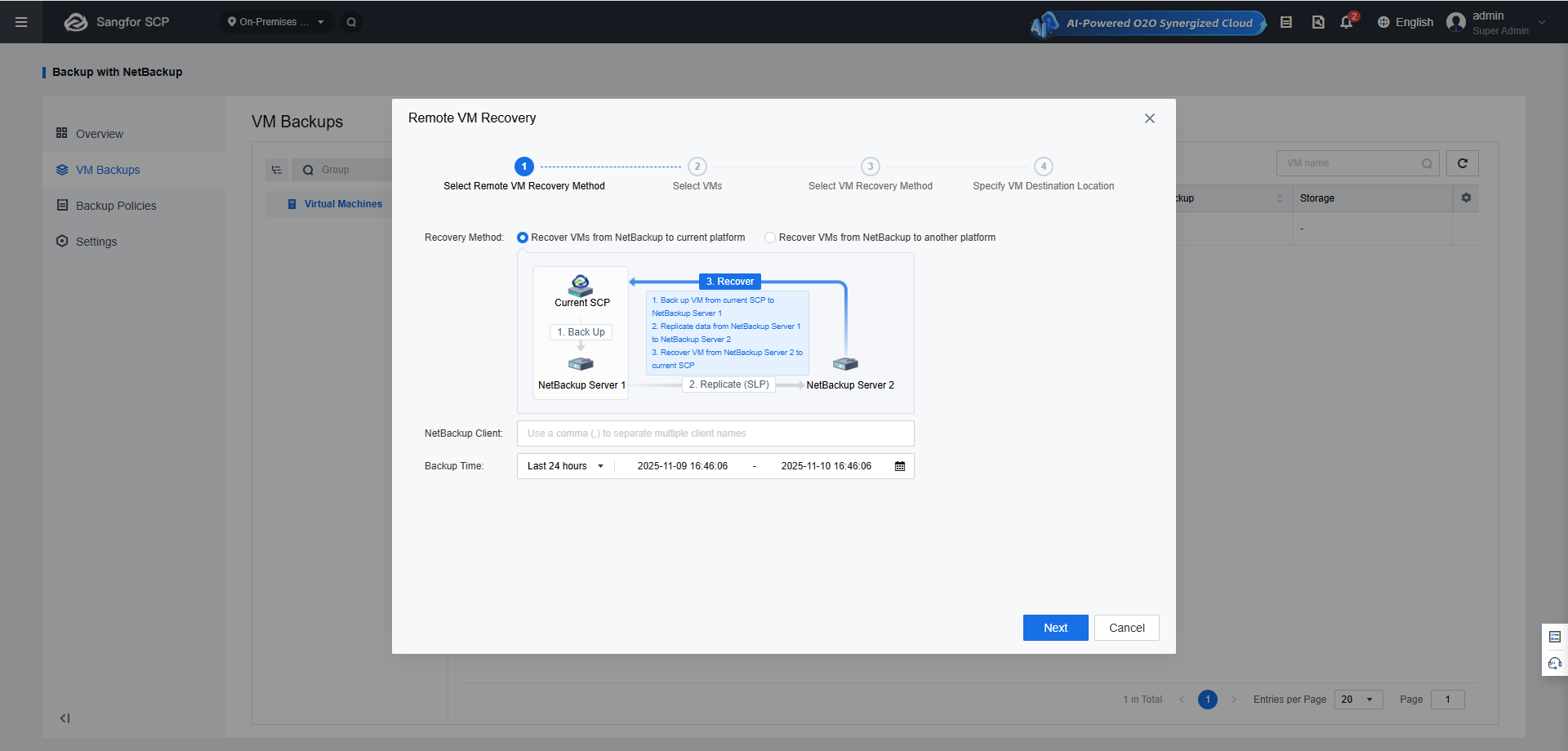This screenshot has width=1568, height=751.
Task: Open the Overview sidebar item
Action: (134, 134)
